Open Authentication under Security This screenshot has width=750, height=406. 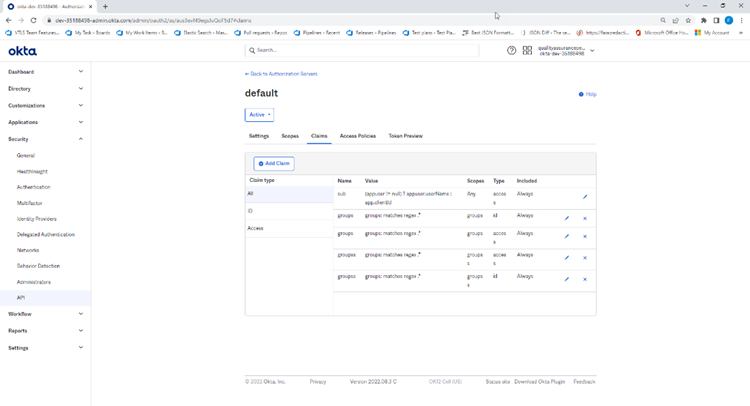(x=33, y=187)
